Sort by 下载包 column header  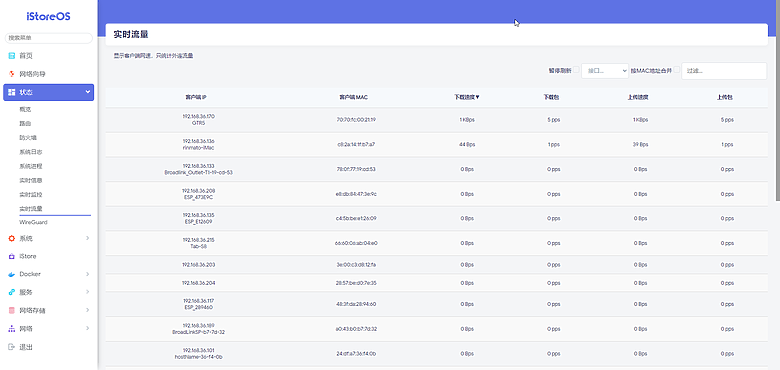(551, 97)
